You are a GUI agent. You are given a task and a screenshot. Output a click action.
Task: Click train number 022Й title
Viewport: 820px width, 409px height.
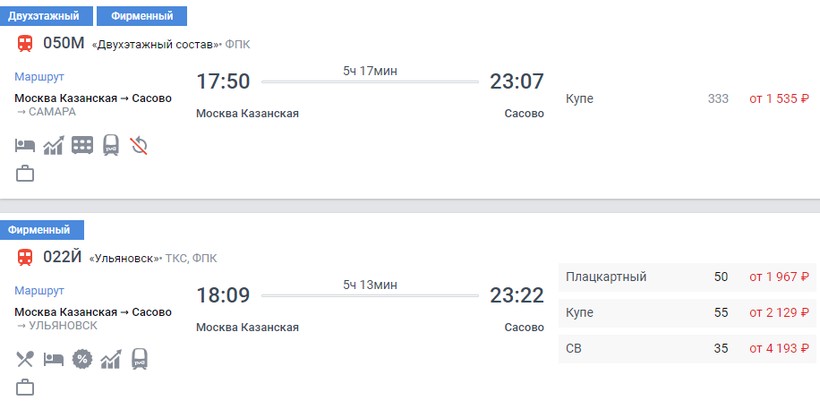(x=62, y=257)
